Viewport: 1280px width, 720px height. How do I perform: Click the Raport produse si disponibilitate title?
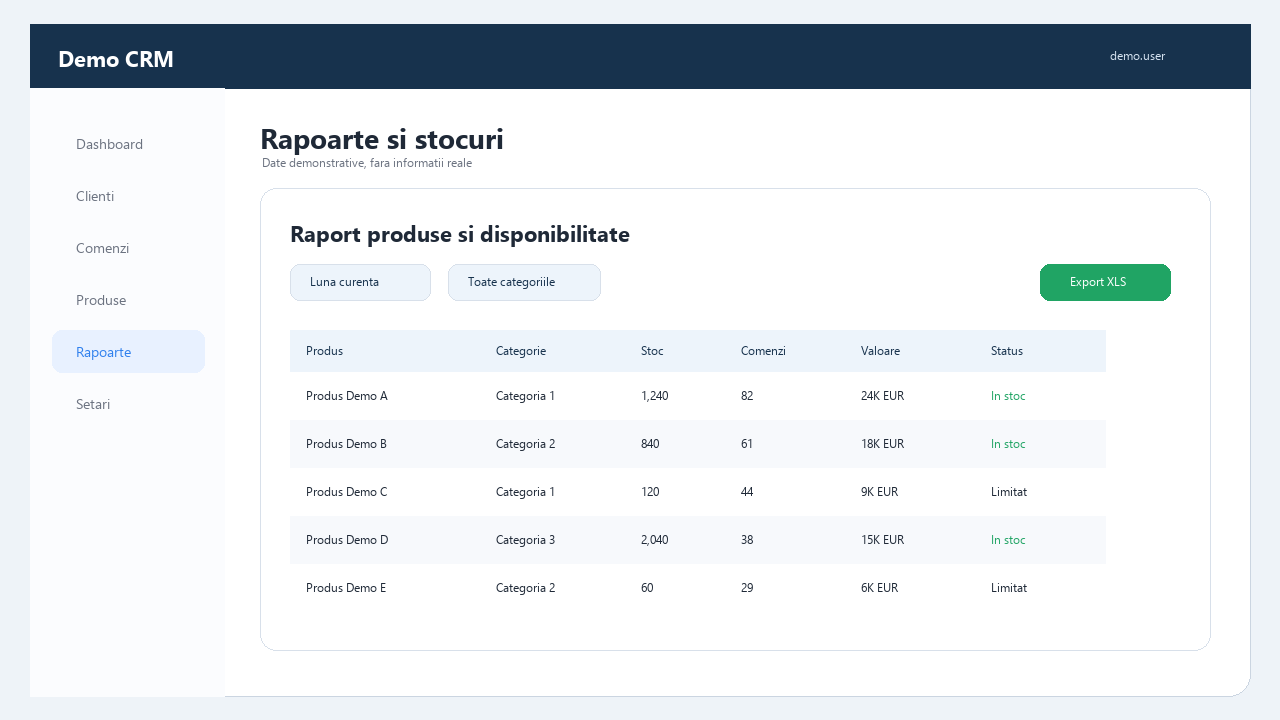(460, 235)
